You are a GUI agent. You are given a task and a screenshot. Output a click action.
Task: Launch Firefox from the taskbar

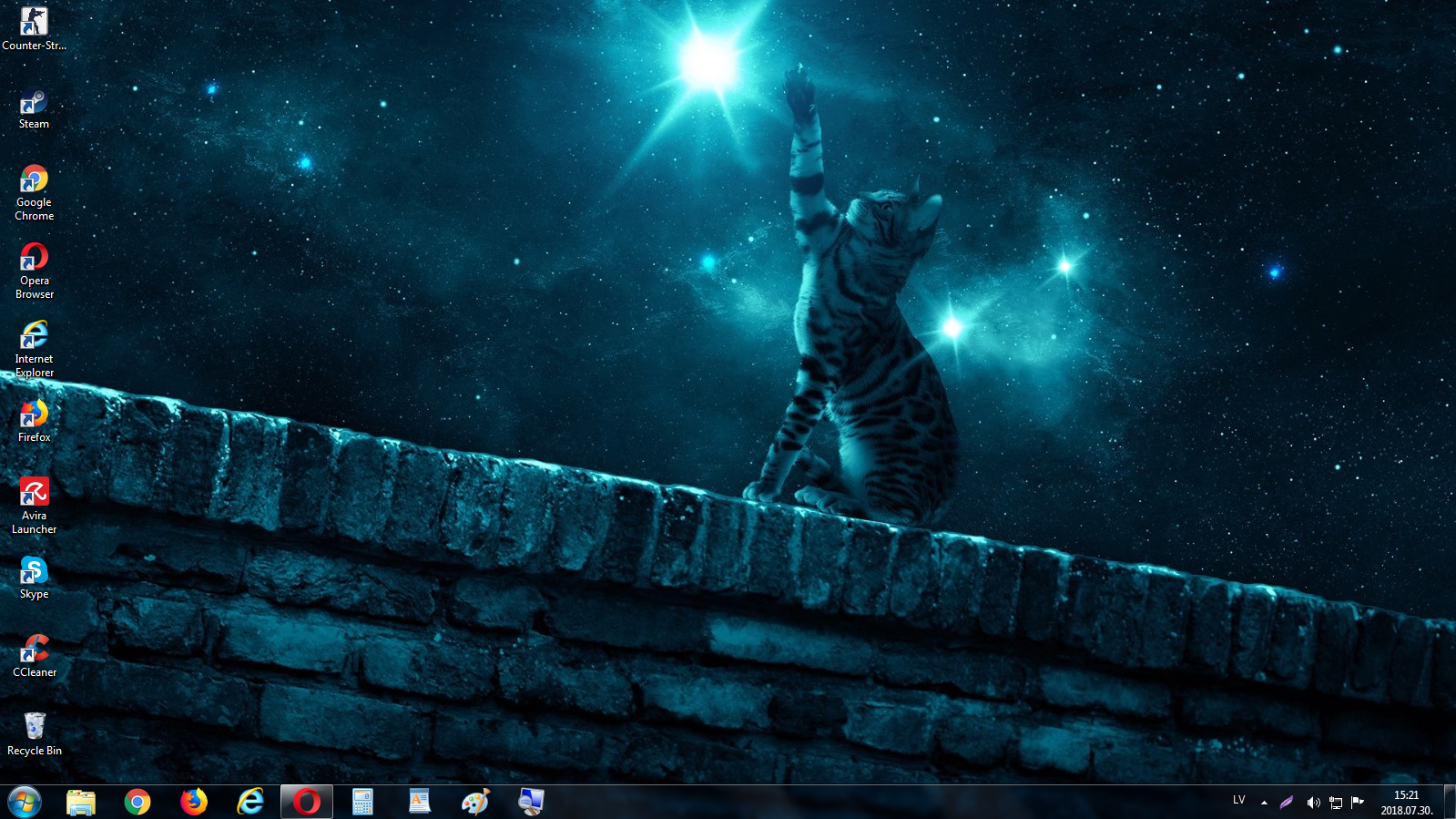pos(194,802)
